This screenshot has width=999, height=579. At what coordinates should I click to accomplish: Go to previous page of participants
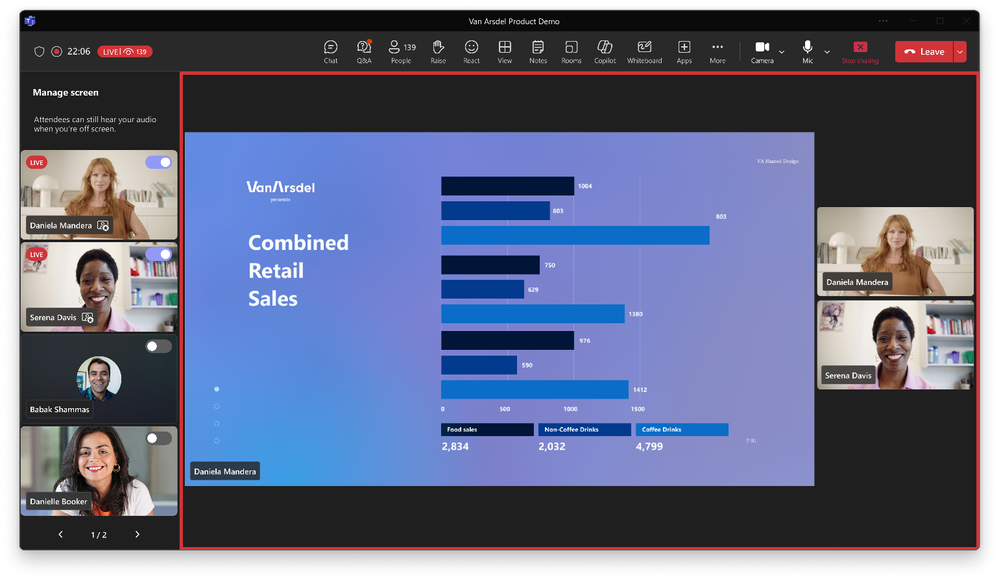pos(61,534)
